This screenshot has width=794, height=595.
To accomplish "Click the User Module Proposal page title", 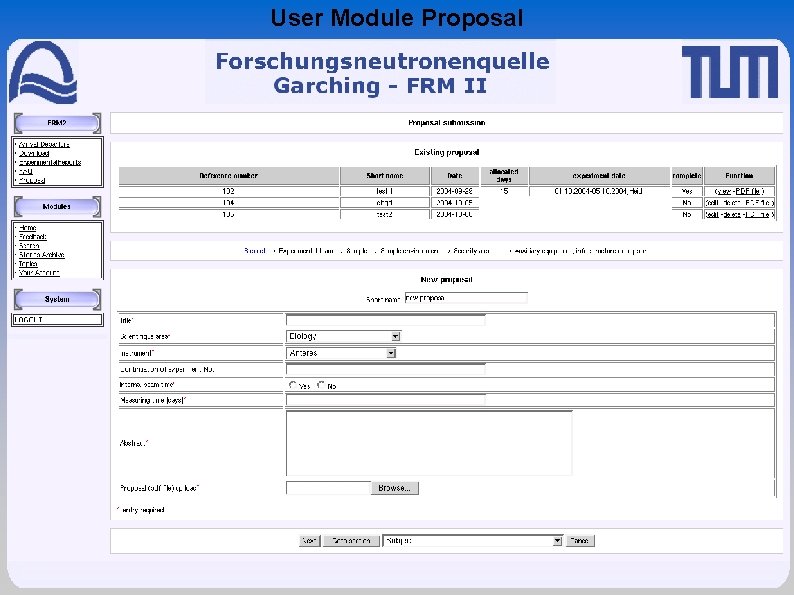I will pos(396,18).
